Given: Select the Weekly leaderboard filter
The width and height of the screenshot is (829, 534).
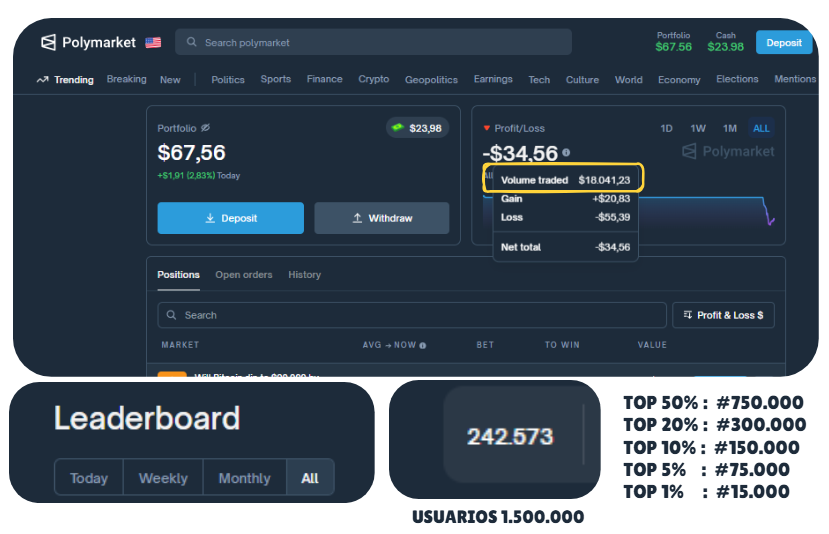Looking at the screenshot, I should pyautogui.click(x=163, y=477).
